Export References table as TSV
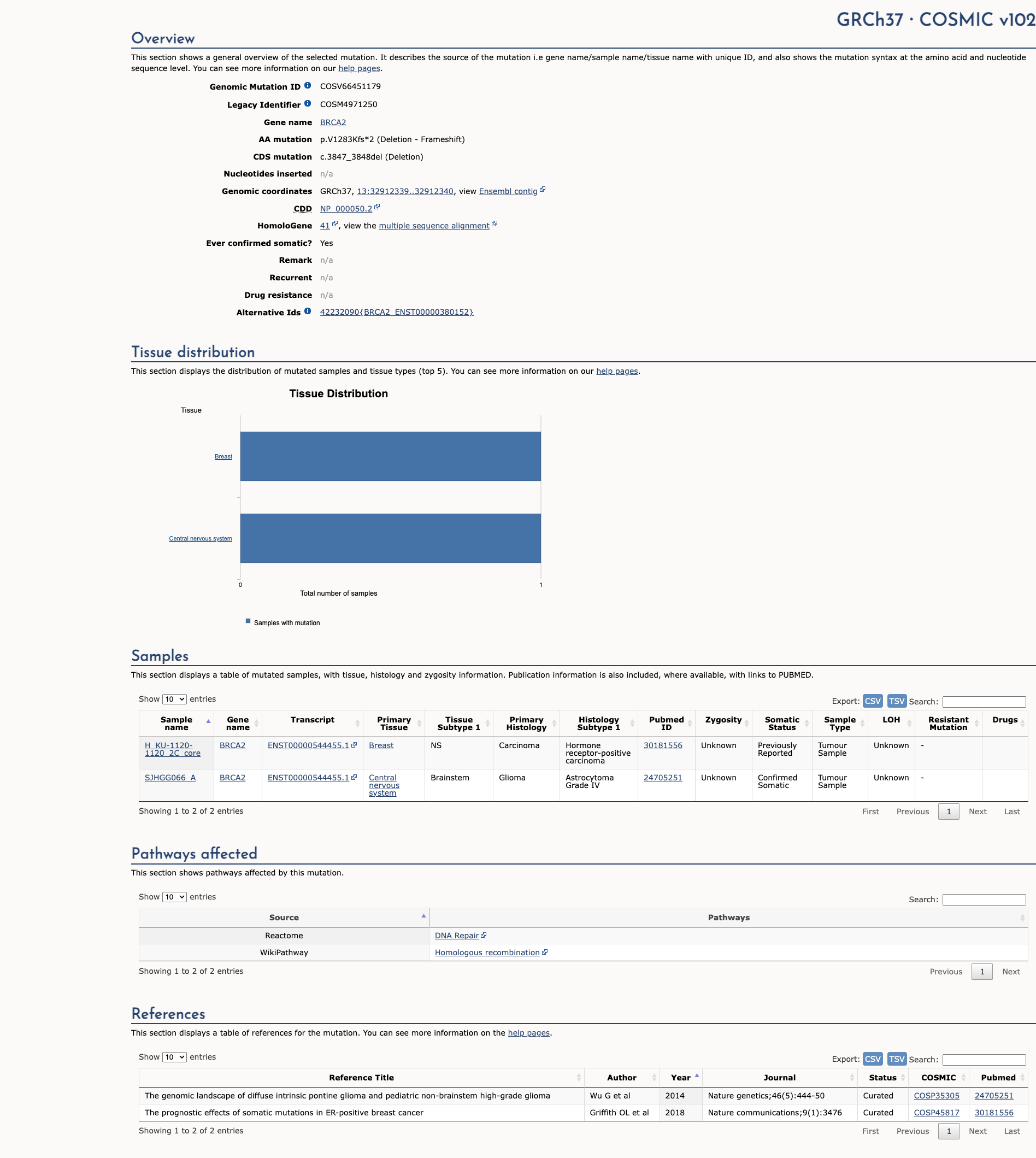Image resolution: width=1036 pixels, height=1158 pixels. tap(897, 1059)
